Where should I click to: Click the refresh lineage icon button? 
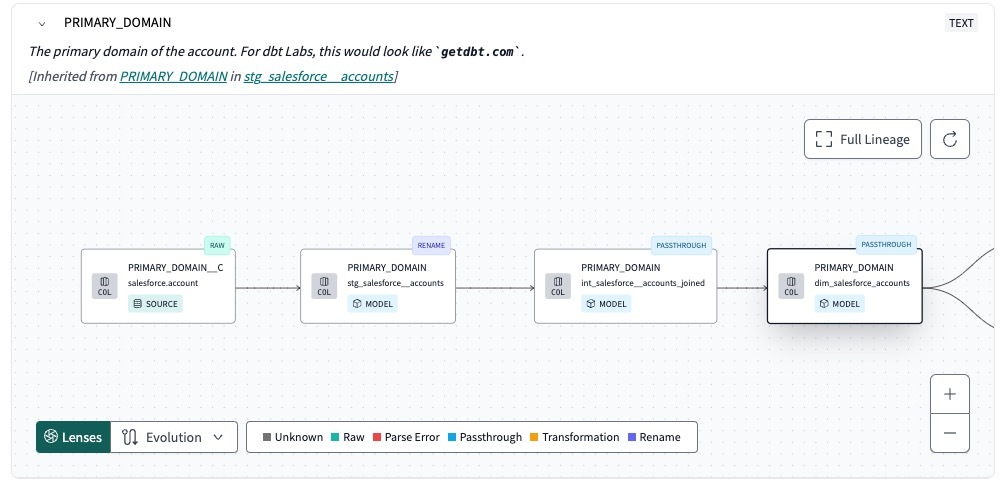[949, 139]
